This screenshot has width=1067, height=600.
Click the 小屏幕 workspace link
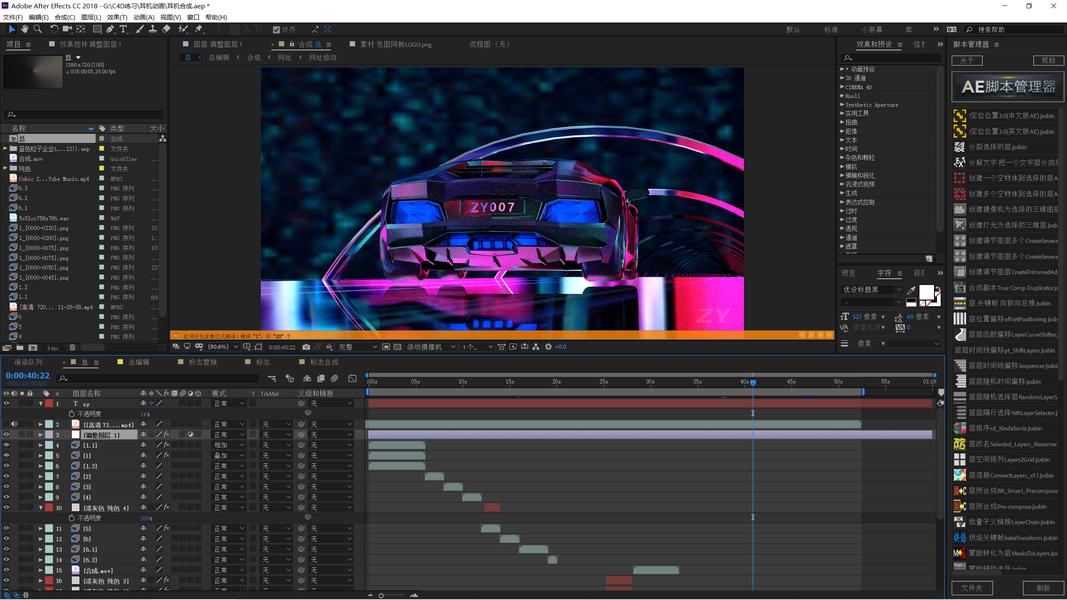pos(872,29)
